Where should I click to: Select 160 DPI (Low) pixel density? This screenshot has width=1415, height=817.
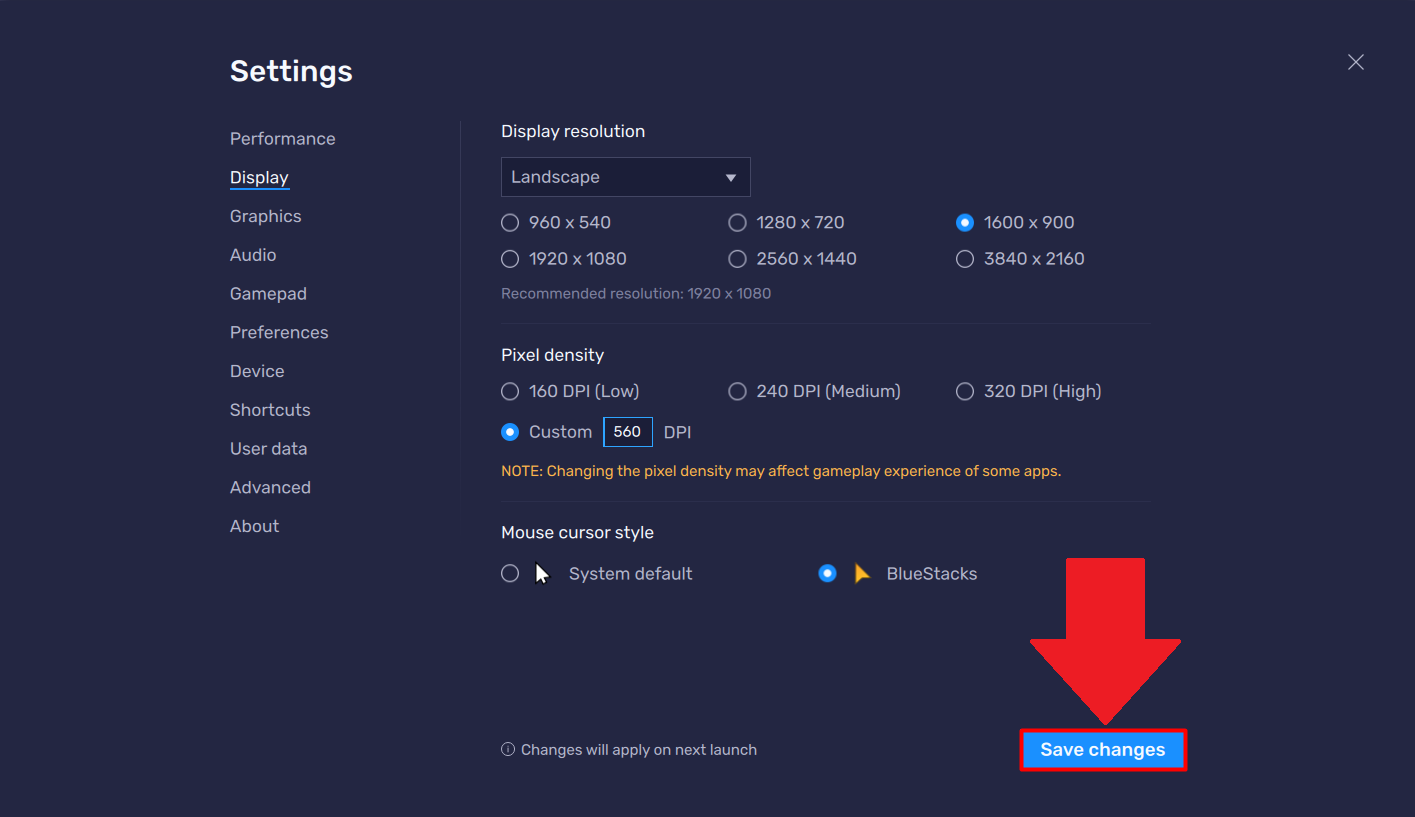(x=510, y=392)
